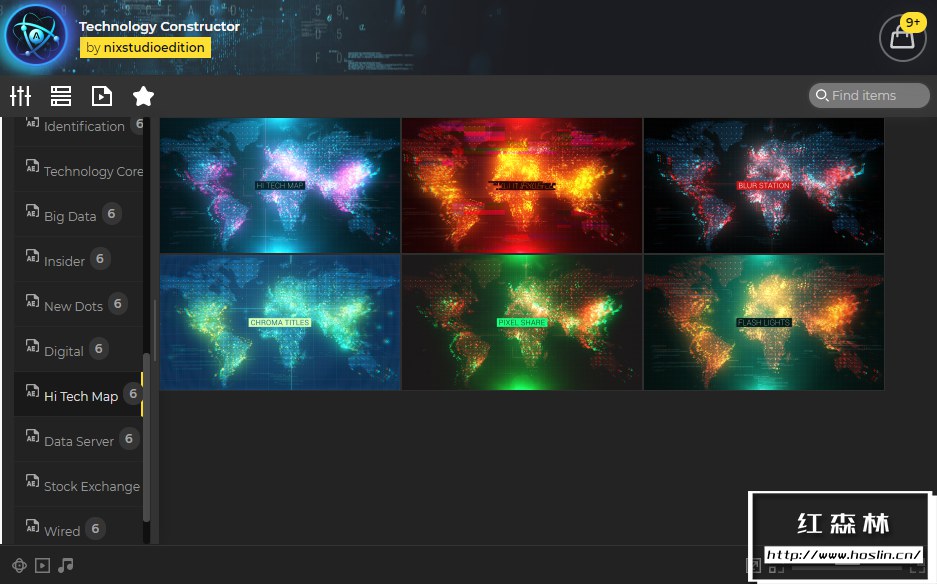Click the AE file icon beside Wired

[x=32, y=525]
